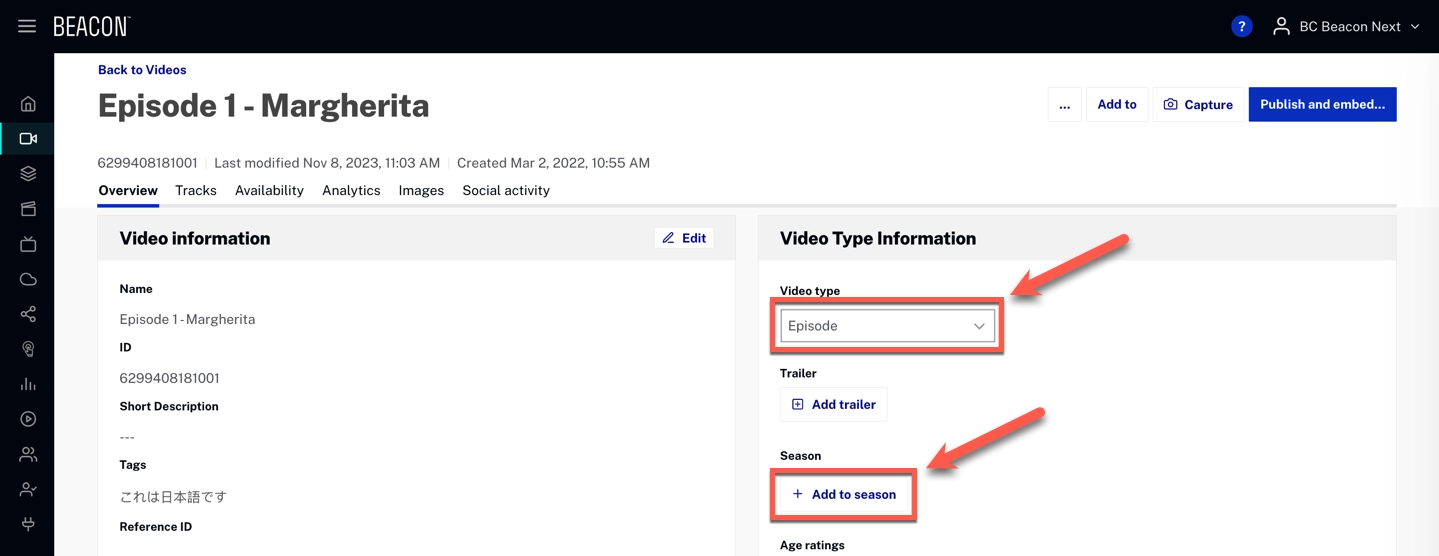Image resolution: width=1439 pixels, height=556 pixels.
Task: Click the Video Type Information heading
Action: 878,238
